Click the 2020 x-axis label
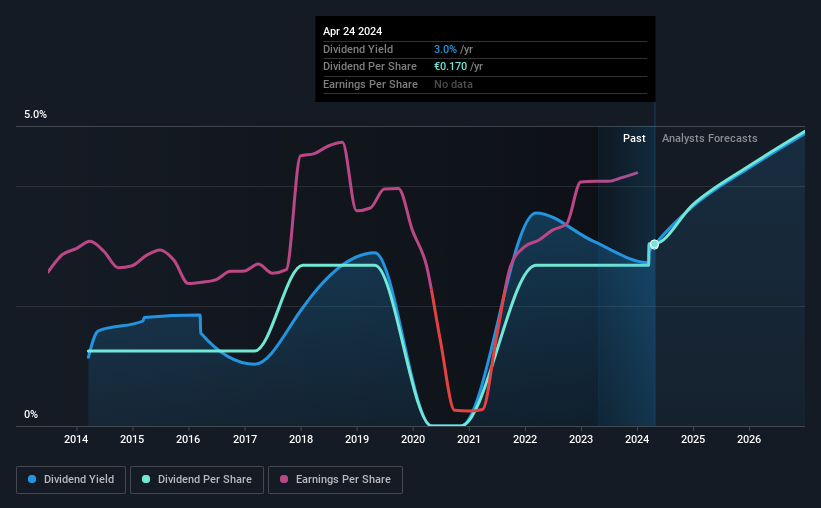This screenshot has height=508, width=821. 413,439
